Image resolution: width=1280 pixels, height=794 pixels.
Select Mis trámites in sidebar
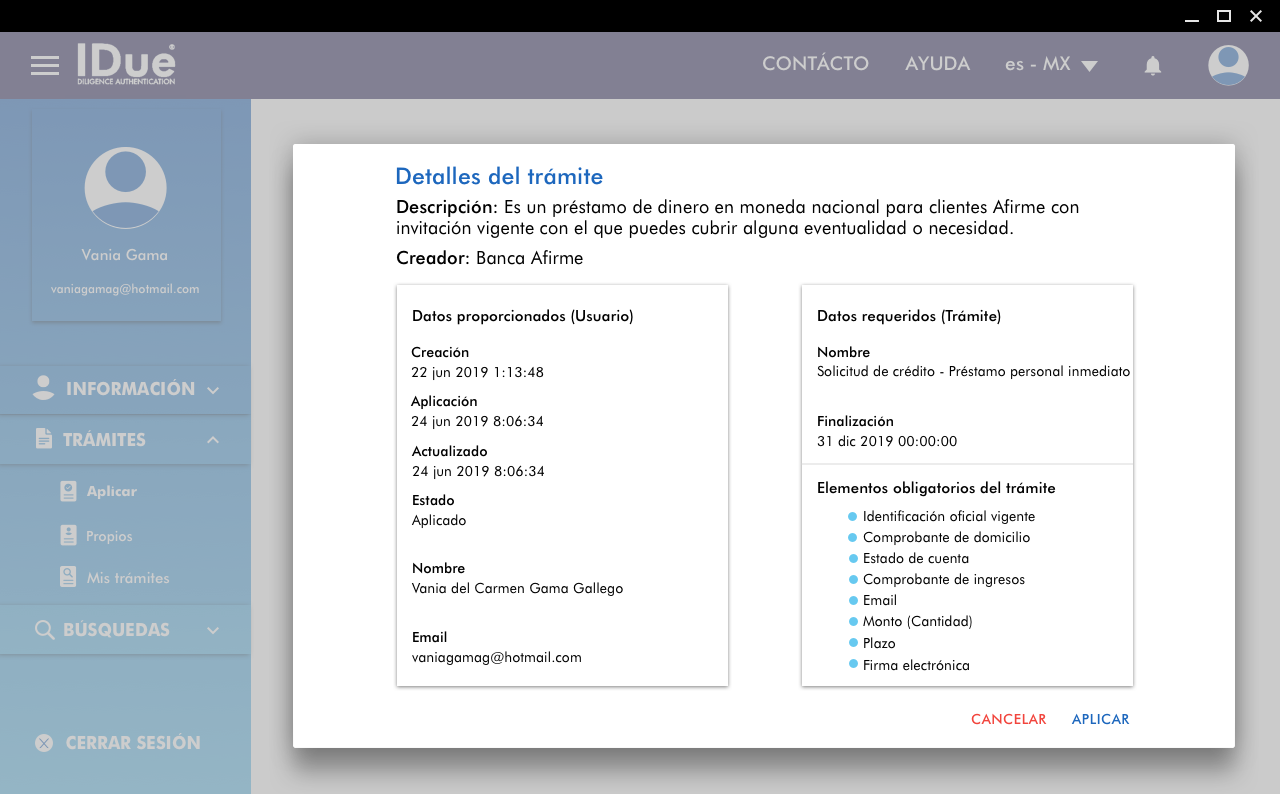pyautogui.click(x=128, y=578)
